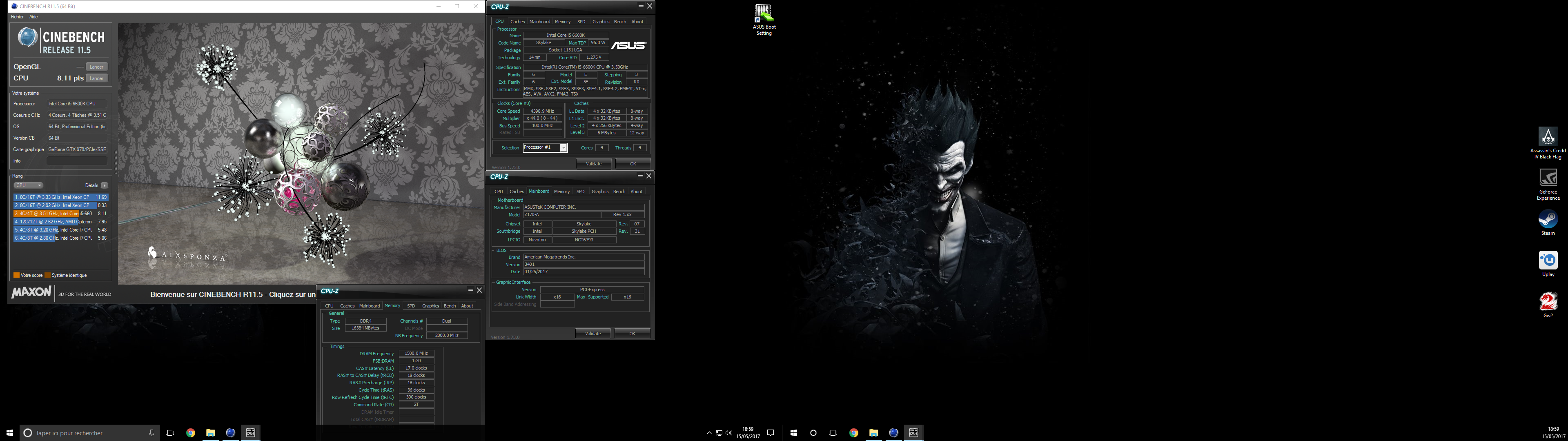
Task: Click the motherboard Model field Z170-A
Action: (x=562, y=215)
